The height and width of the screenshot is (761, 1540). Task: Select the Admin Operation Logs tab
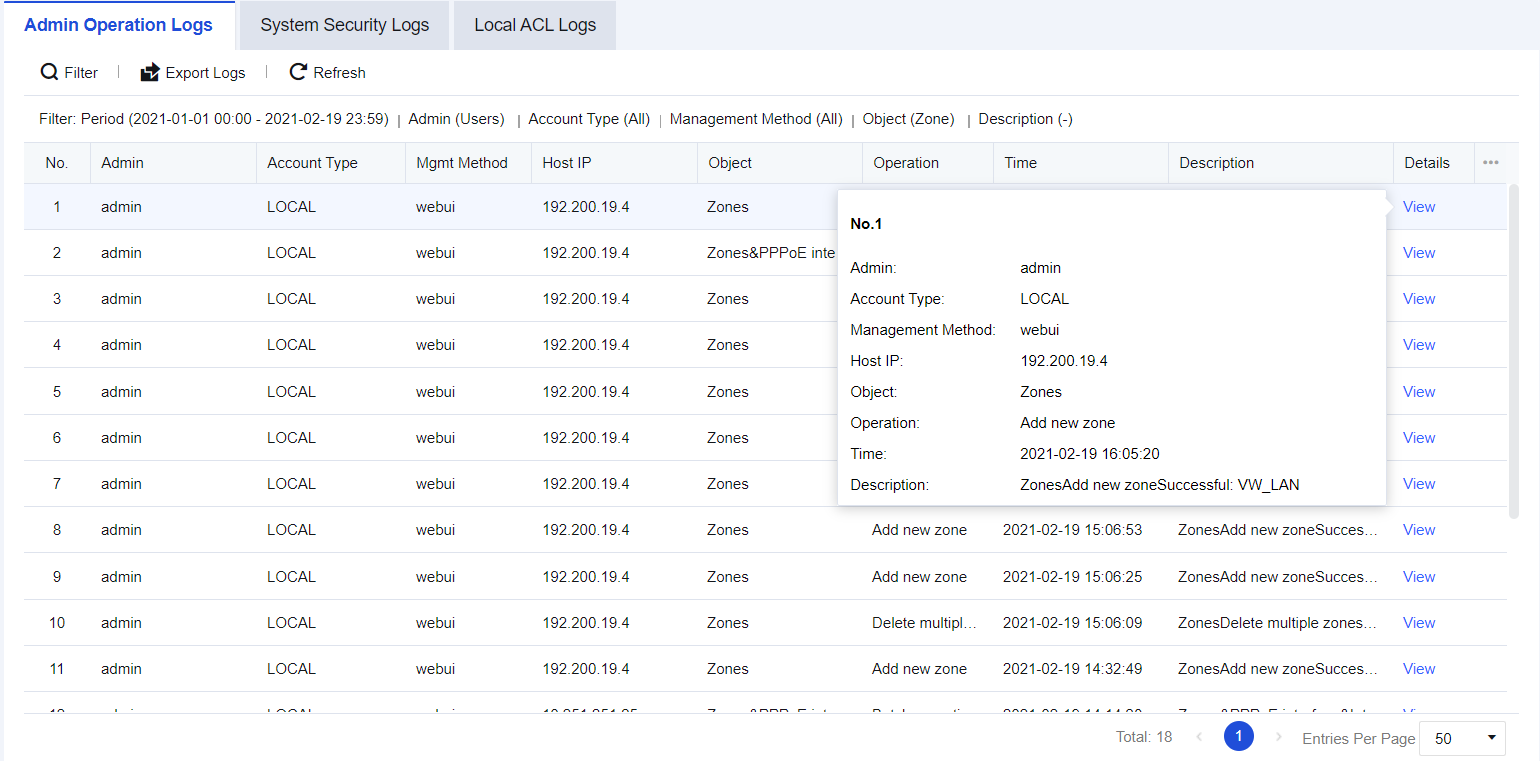(x=118, y=25)
